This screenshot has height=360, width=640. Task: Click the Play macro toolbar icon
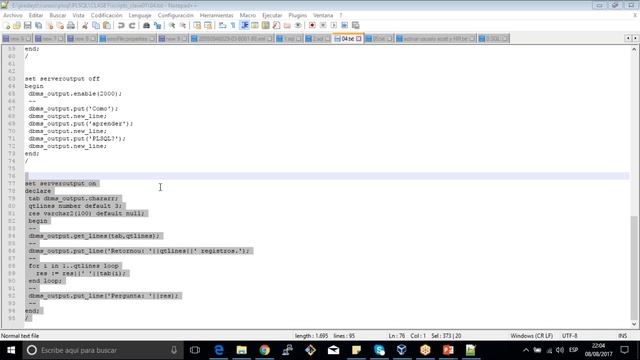tap(333, 25)
